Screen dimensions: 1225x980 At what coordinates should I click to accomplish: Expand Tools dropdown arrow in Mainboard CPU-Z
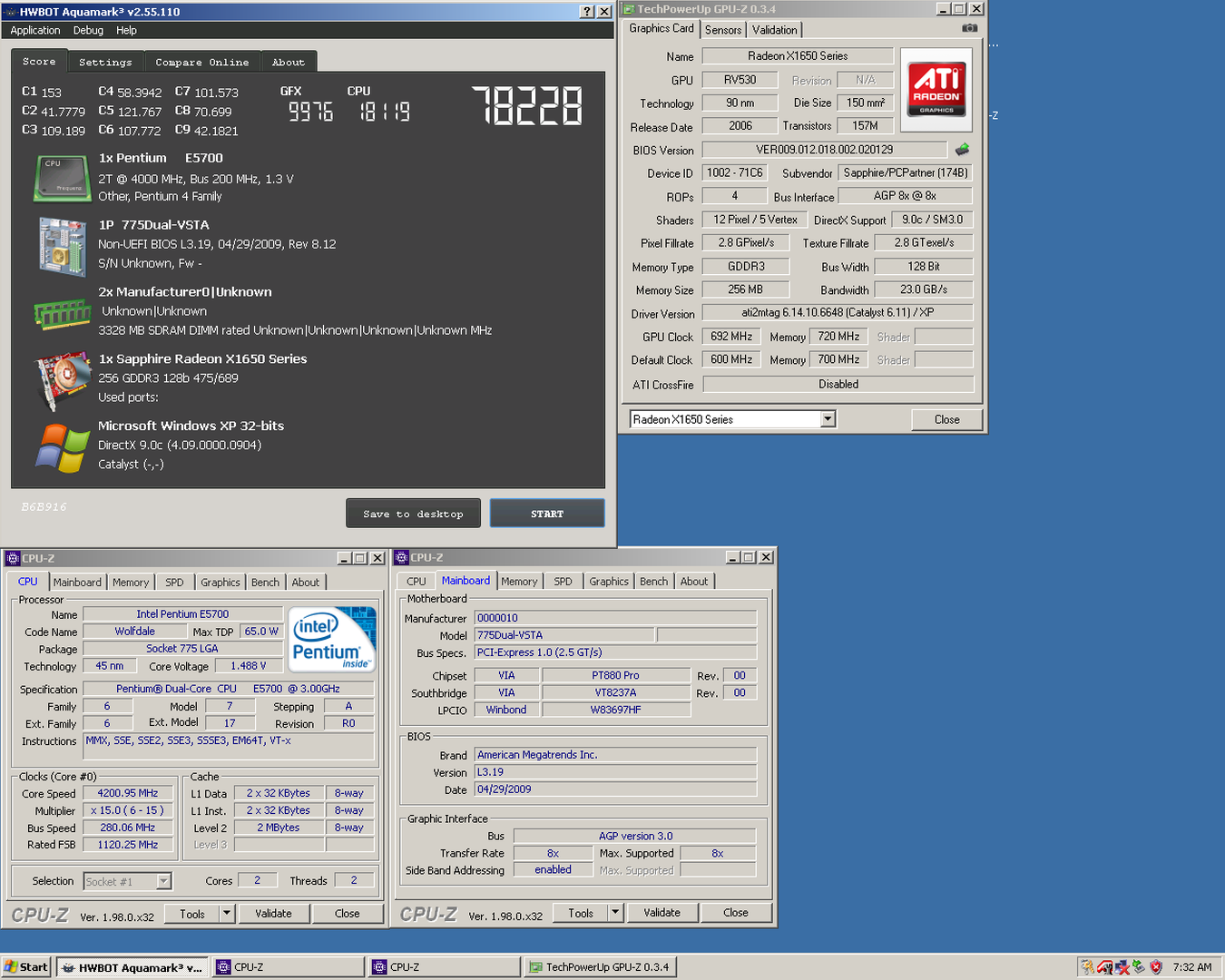tap(615, 913)
